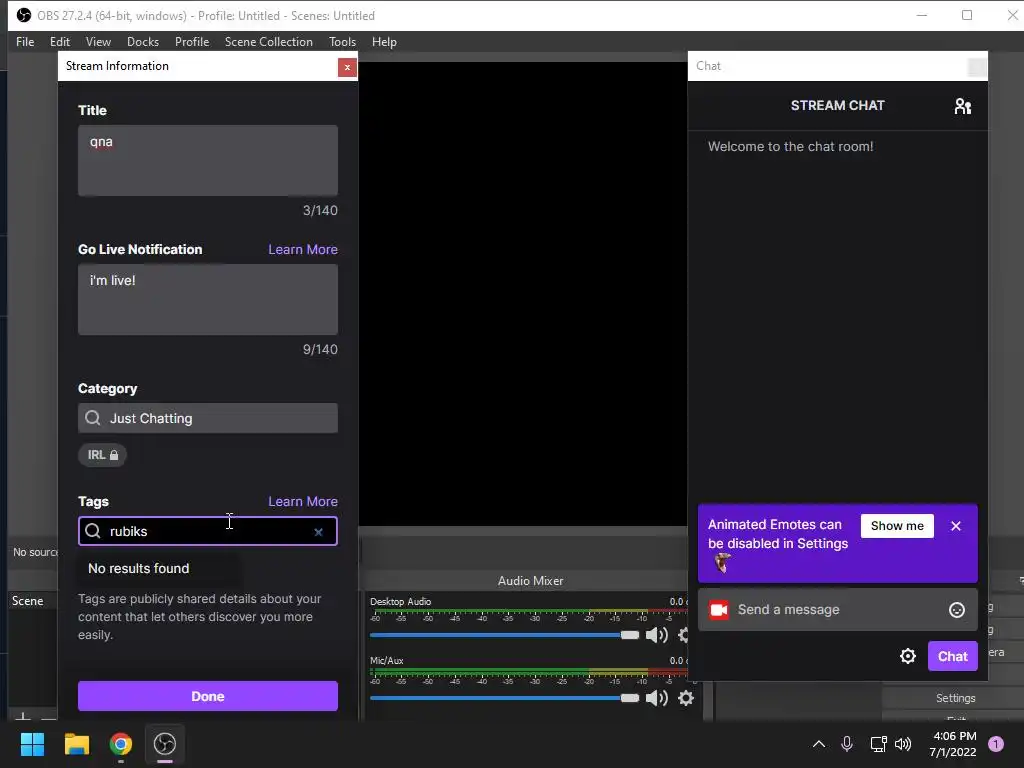
Task: Open the taskbar clock and date
Action: (x=953, y=744)
